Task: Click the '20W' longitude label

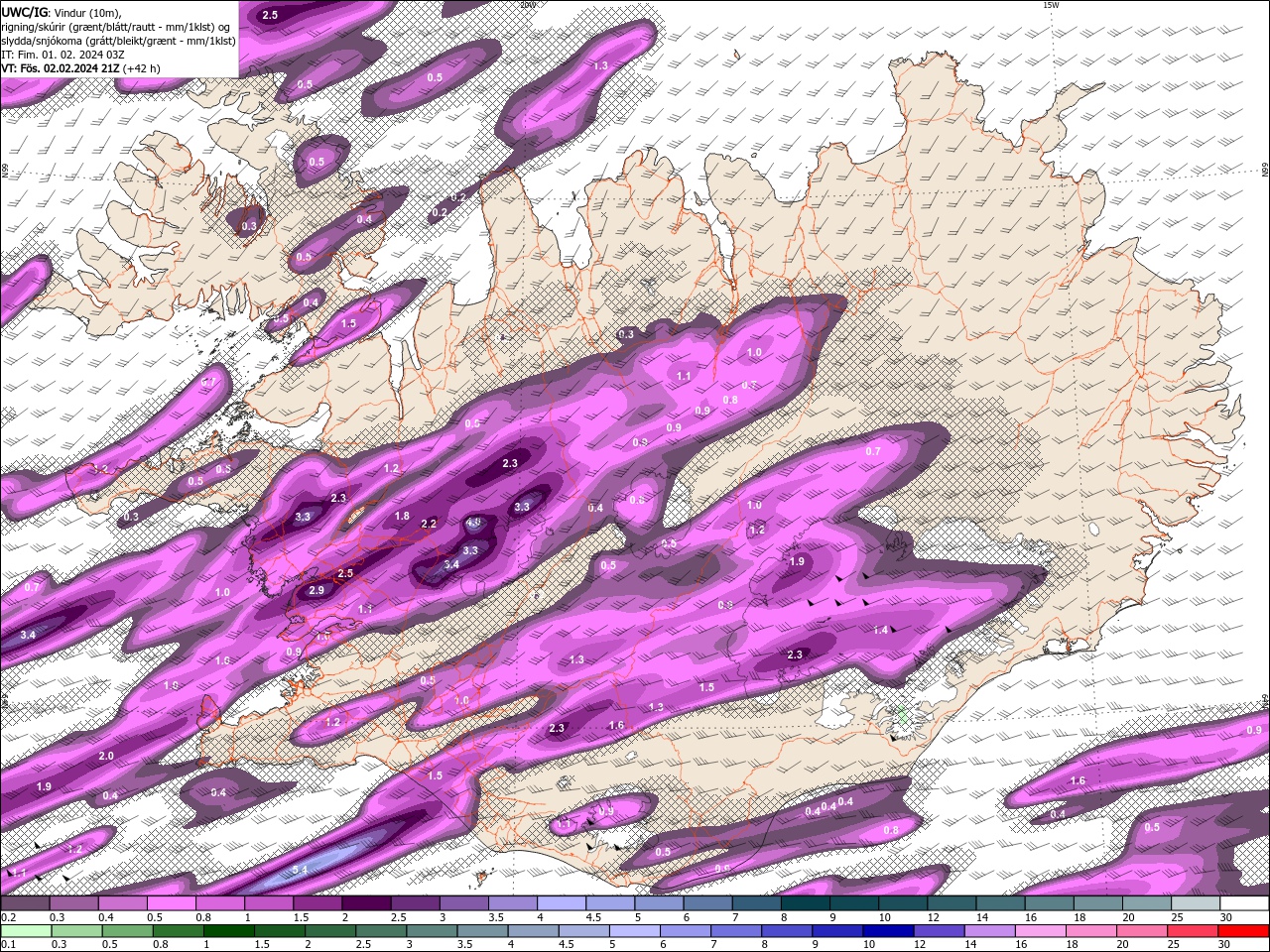Action: click(527, 5)
